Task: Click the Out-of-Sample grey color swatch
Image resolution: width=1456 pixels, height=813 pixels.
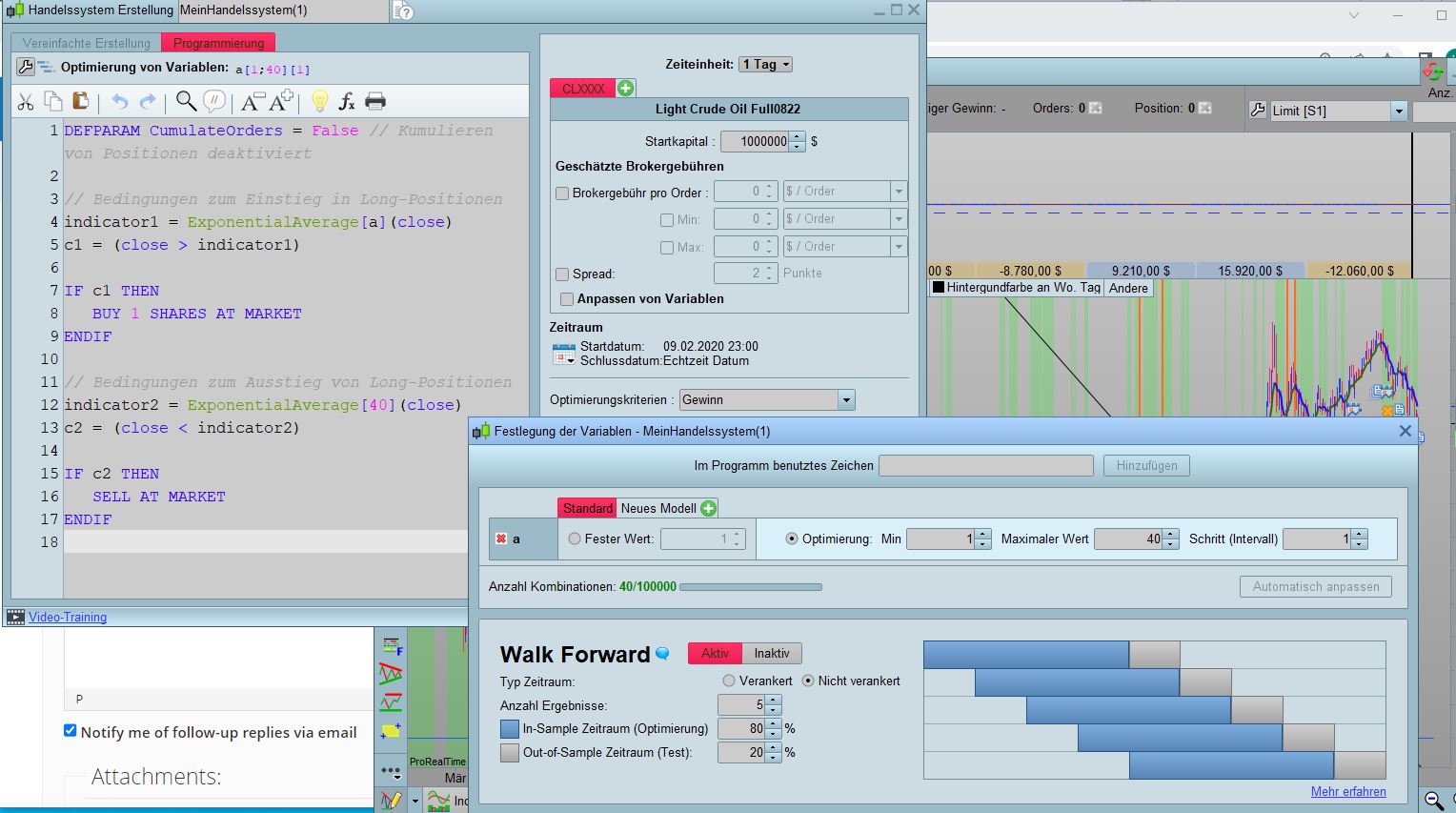Action: pyautogui.click(x=510, y=753)
